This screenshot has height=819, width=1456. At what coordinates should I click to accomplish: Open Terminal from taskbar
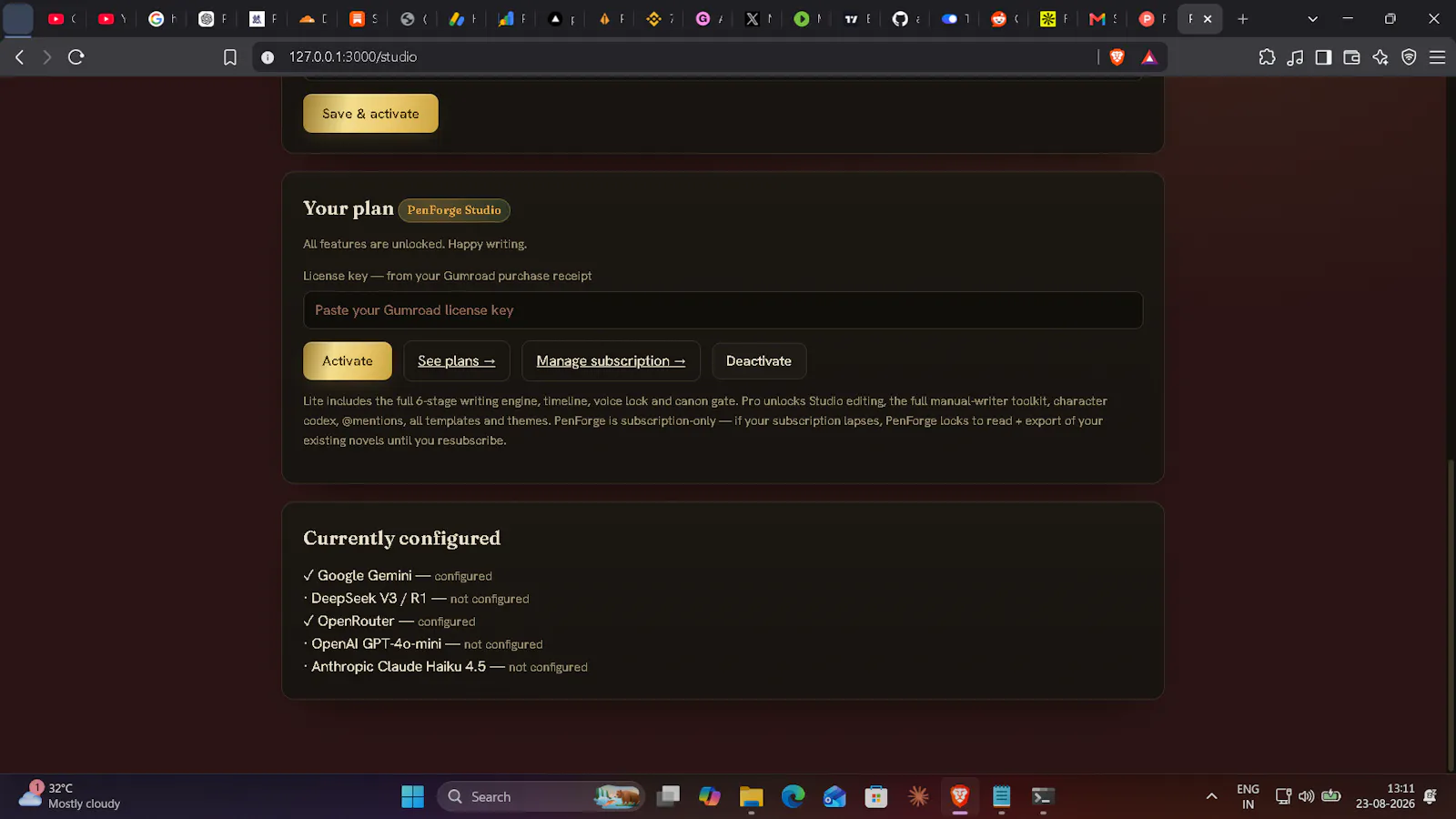click(x=1043, y=796)
